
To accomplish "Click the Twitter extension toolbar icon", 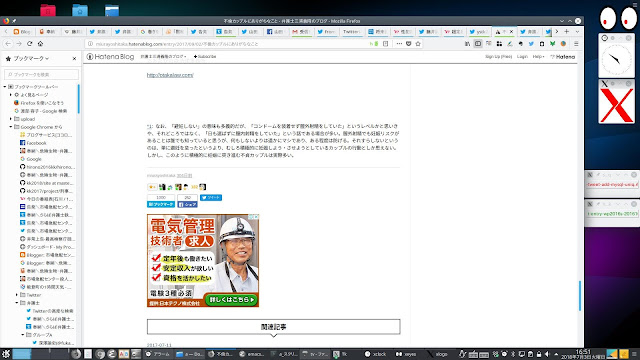I will 531,44.
